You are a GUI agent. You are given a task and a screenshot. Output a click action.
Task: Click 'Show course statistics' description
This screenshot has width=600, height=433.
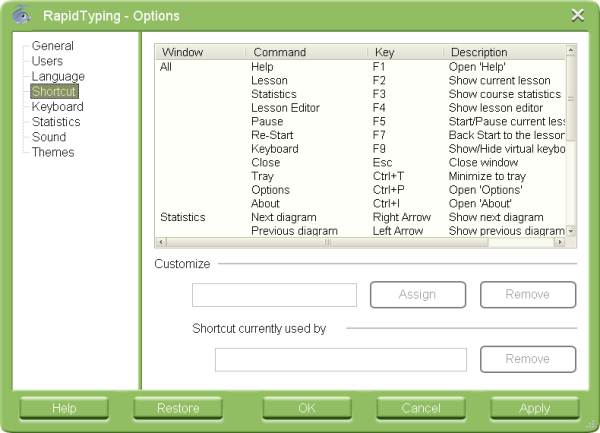pyautogui.click(x=505, y=94)
